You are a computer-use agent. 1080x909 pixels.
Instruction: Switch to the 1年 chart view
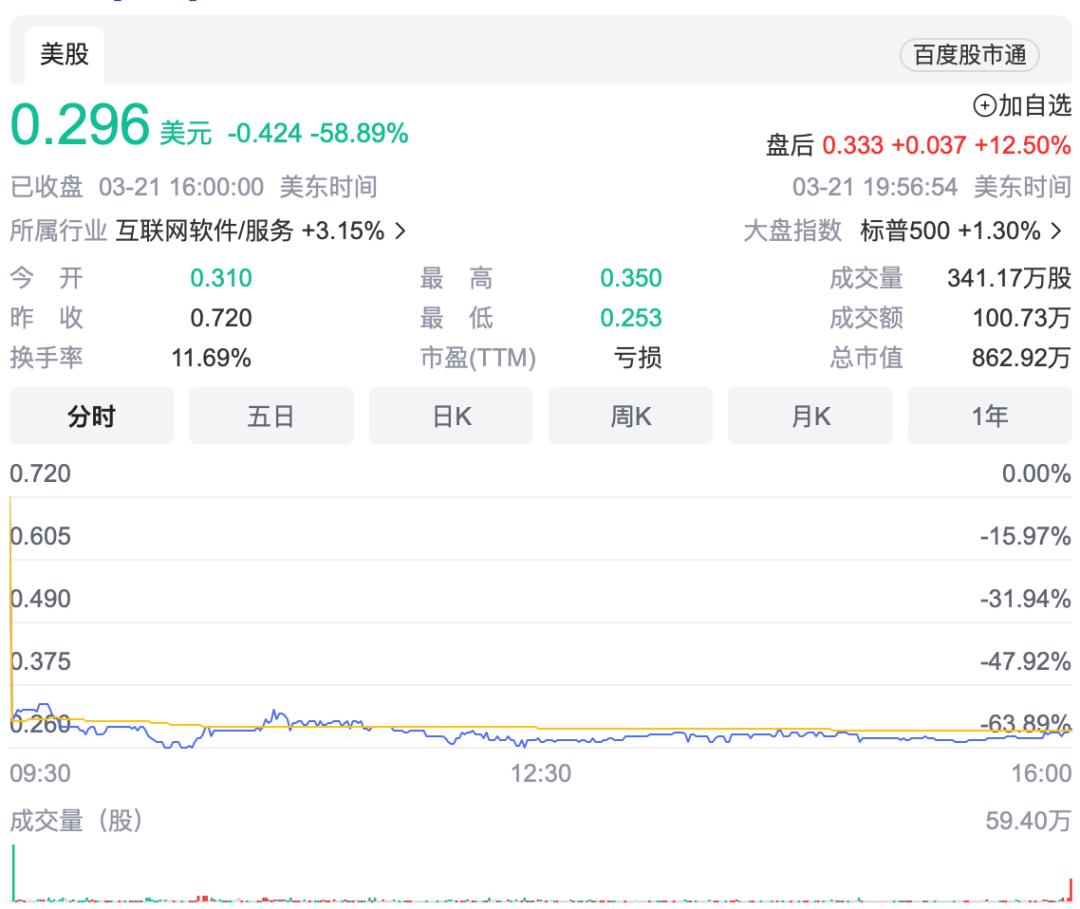(990, 416)
